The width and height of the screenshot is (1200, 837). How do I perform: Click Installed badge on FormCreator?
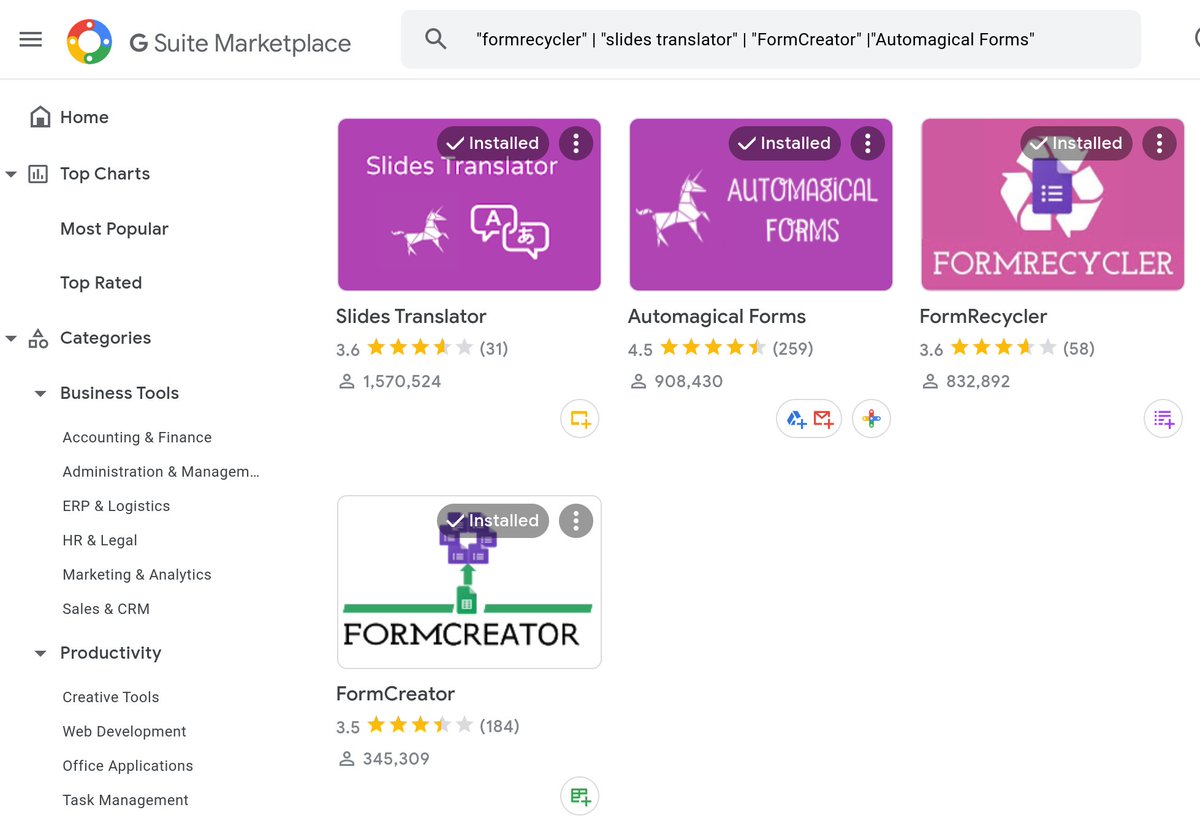tap(493, 520)
